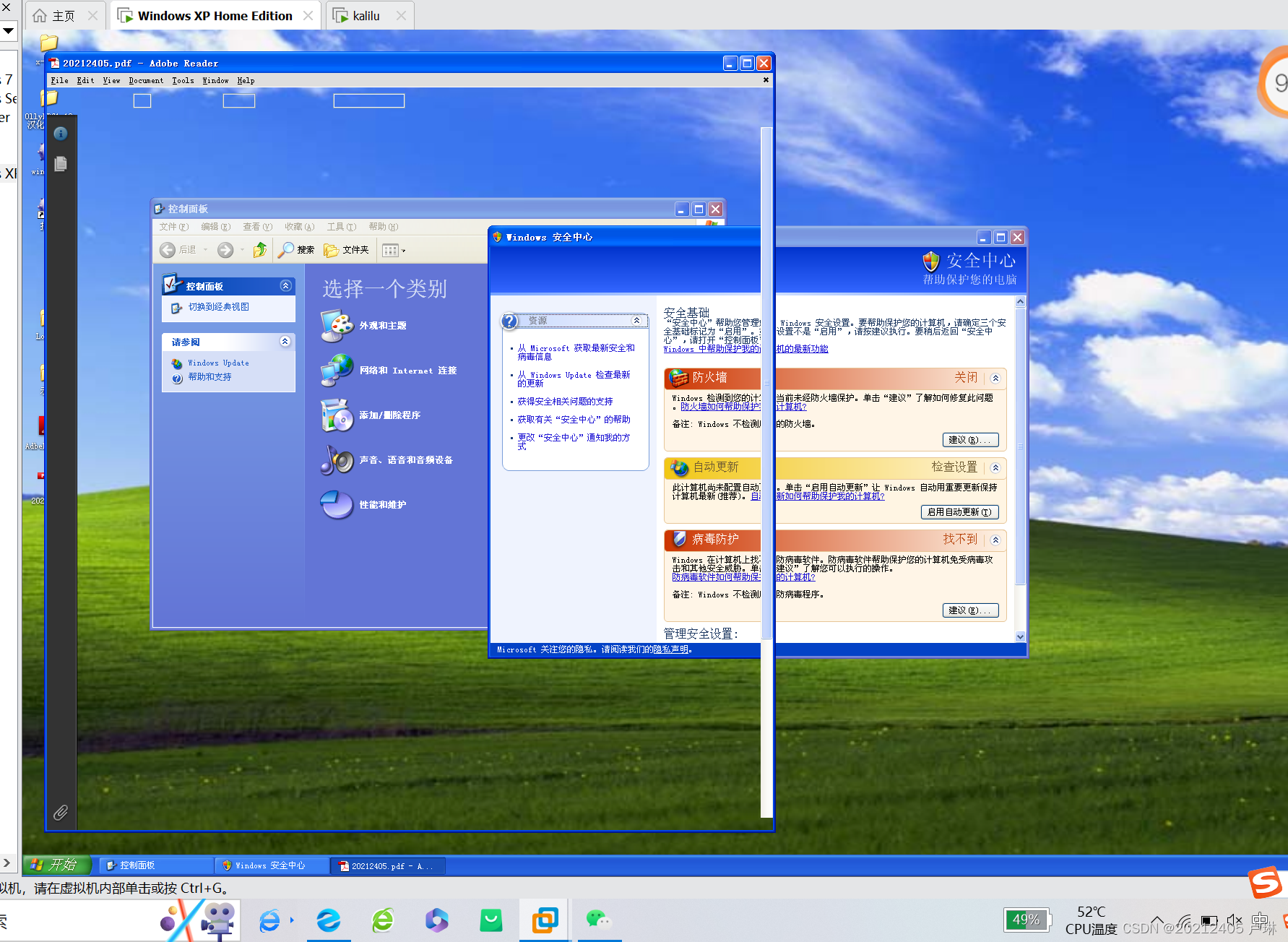Viewport: 1288px width, 942px height.
Task: Click 更改“安全中心”通知我的方式 link
Action: tap(574, 441)
